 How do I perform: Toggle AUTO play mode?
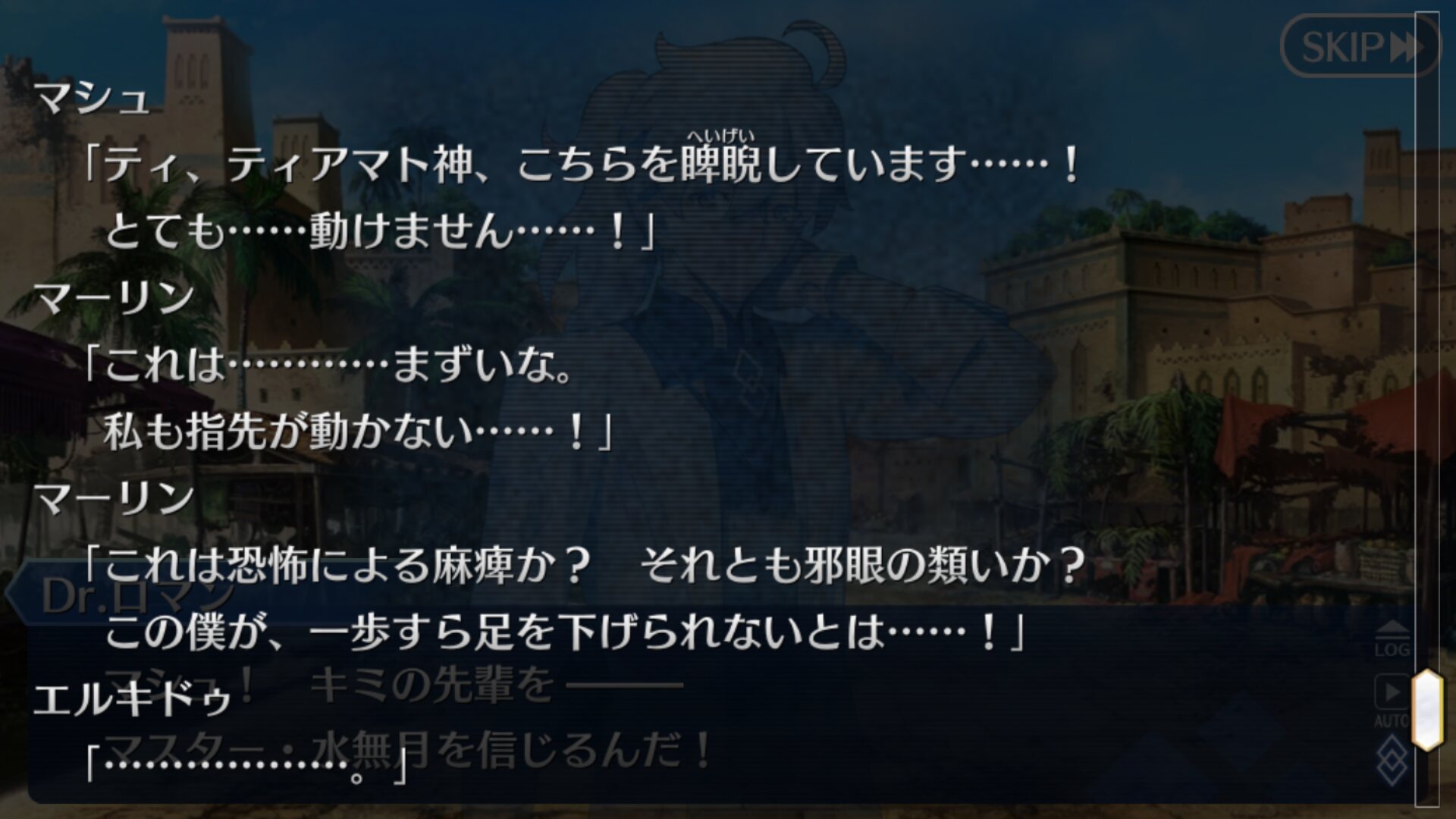pos(1392,701)
